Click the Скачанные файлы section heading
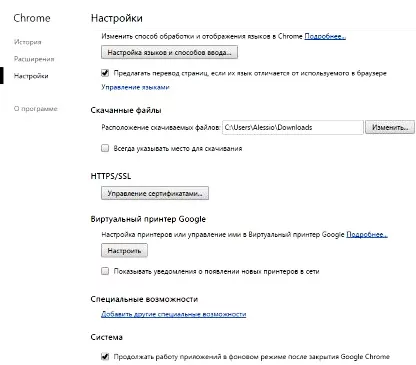Image resolution: width=416 pixels, height=365 pixels. (x=126, y=110)
